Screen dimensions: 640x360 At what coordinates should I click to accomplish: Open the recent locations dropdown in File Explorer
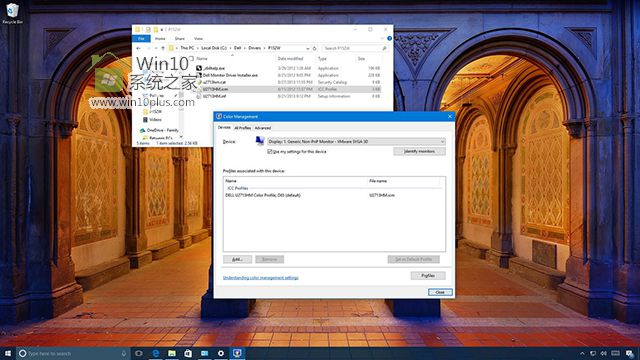pos(156,48)
